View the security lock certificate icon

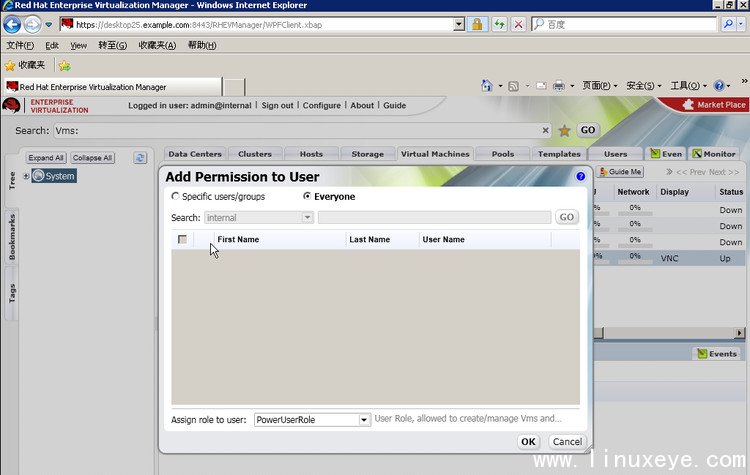pos(477,24)
